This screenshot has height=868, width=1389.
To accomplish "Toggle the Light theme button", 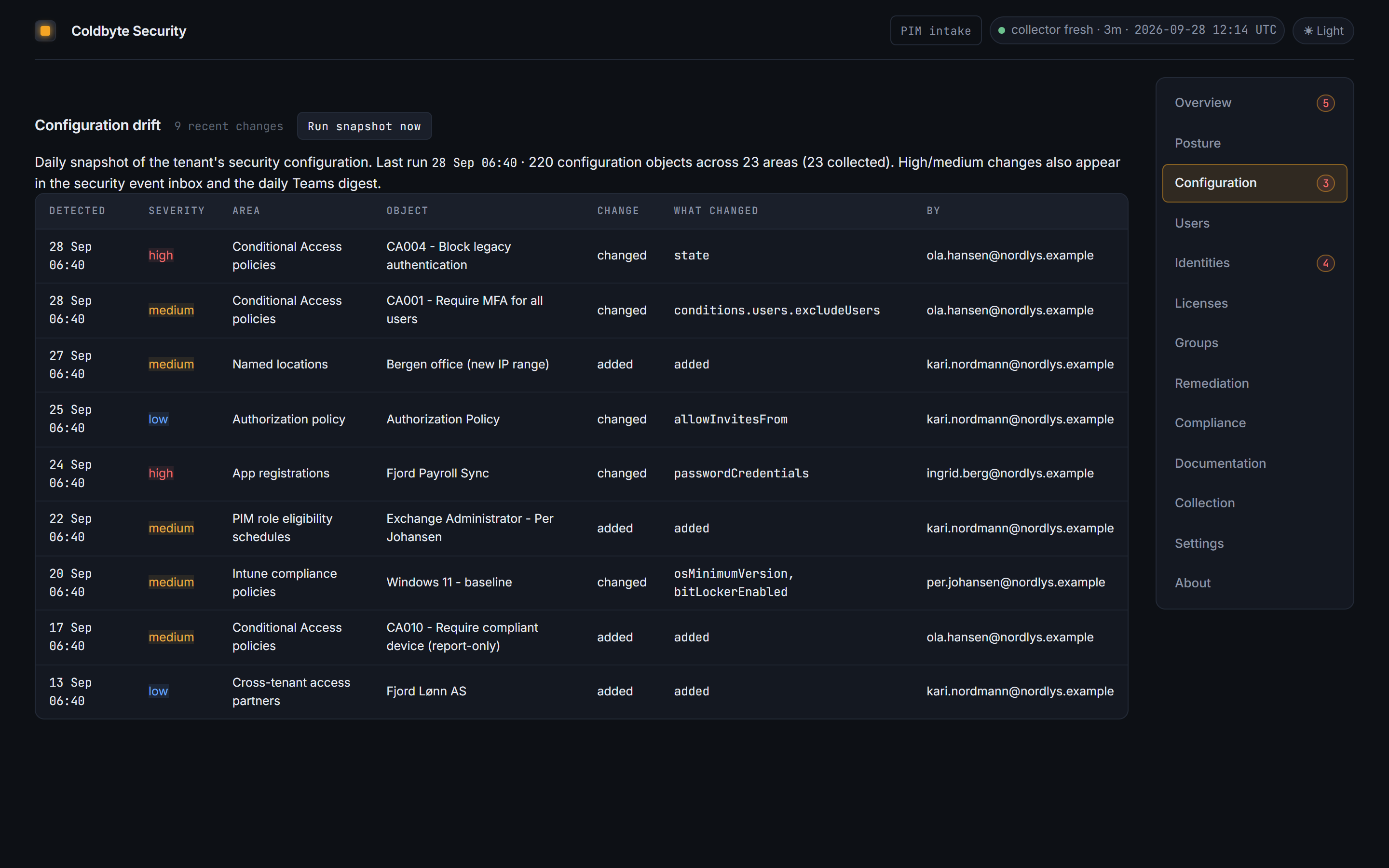I will 1323,31.
